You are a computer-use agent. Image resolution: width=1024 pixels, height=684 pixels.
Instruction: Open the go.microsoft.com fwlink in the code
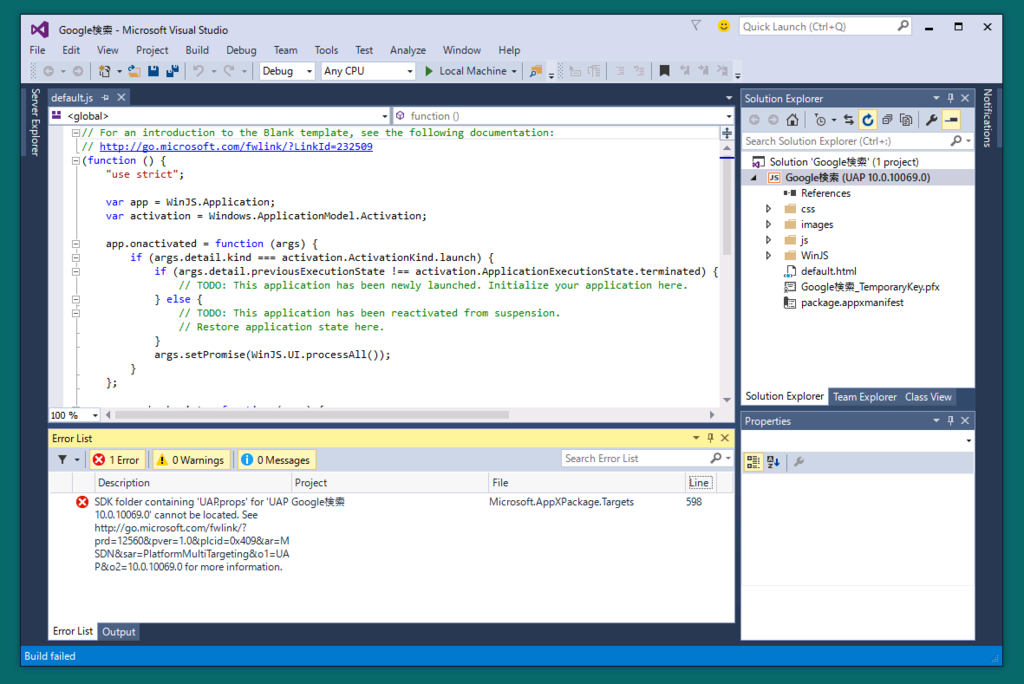pos(235,146)
